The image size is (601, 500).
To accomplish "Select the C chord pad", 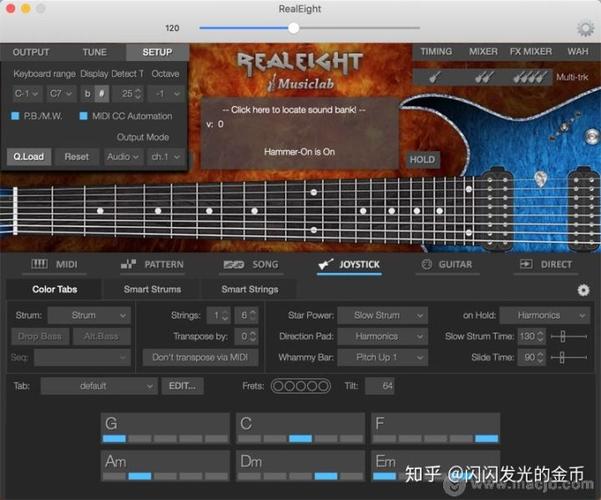I will pos(300,428).
